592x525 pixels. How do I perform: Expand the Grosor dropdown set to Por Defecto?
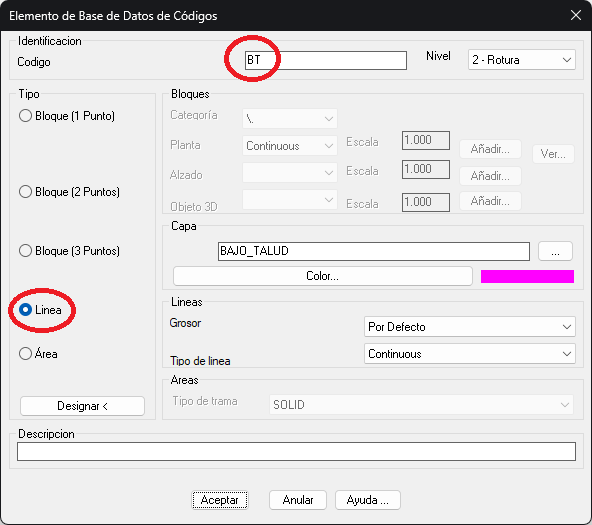[x=470, y=326]
